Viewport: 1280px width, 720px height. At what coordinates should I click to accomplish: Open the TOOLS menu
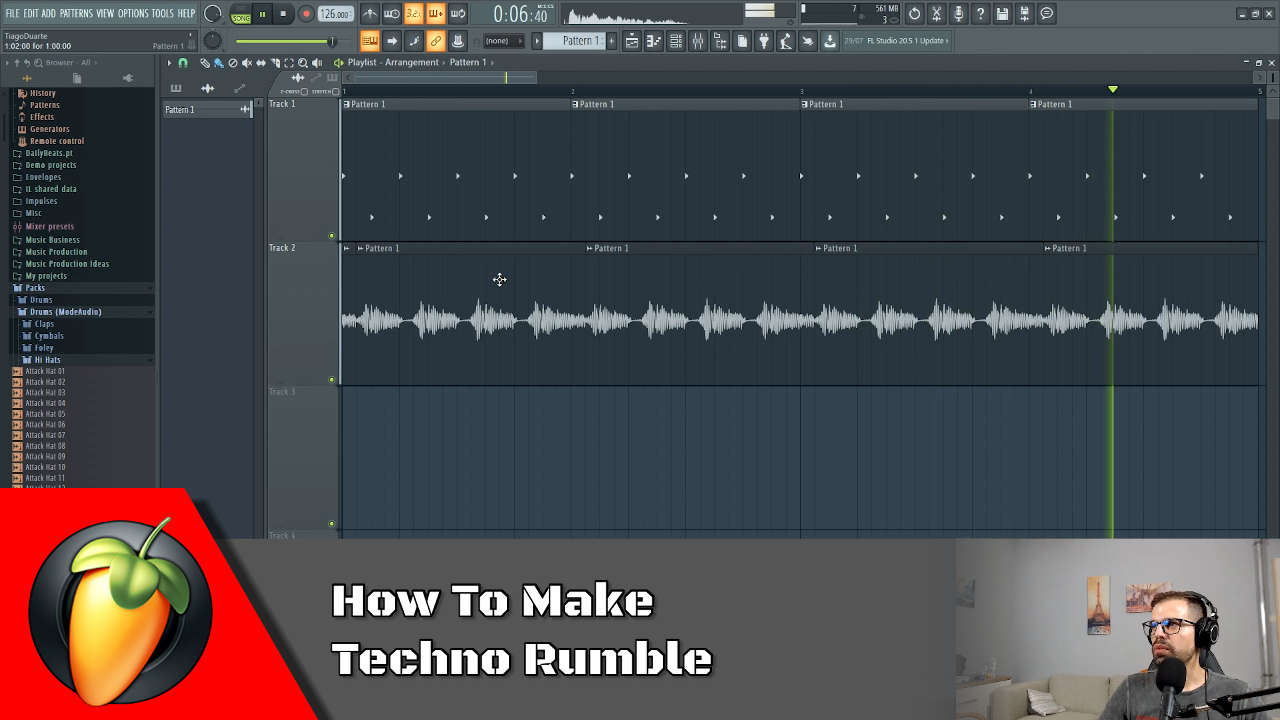point(162,14)
